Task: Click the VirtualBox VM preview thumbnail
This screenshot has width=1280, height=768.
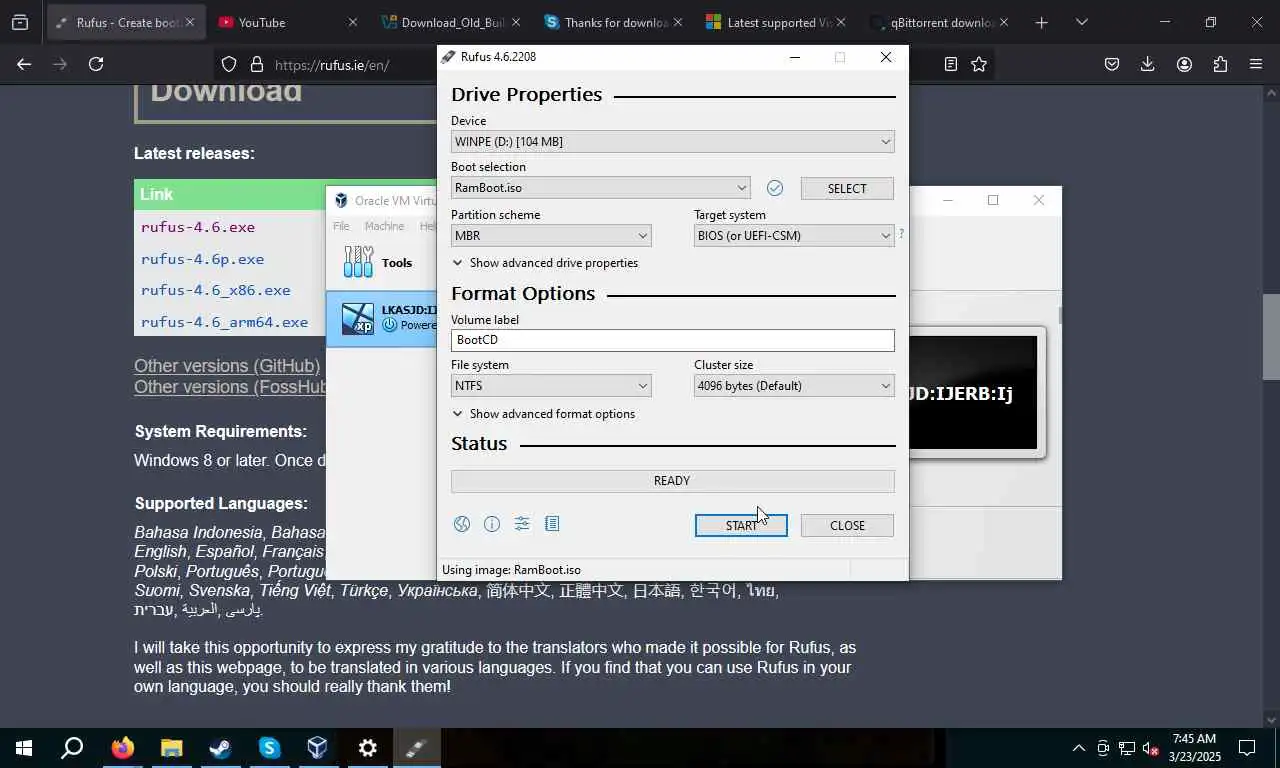Action: click(x=972, y=393)
